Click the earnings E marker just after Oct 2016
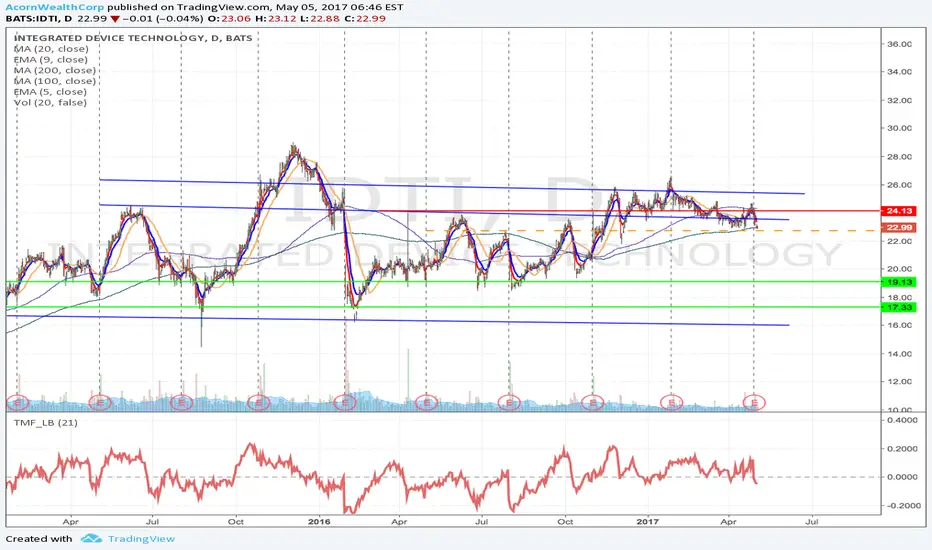Screen dimensions: 932x550 click(x=593, y=403)
